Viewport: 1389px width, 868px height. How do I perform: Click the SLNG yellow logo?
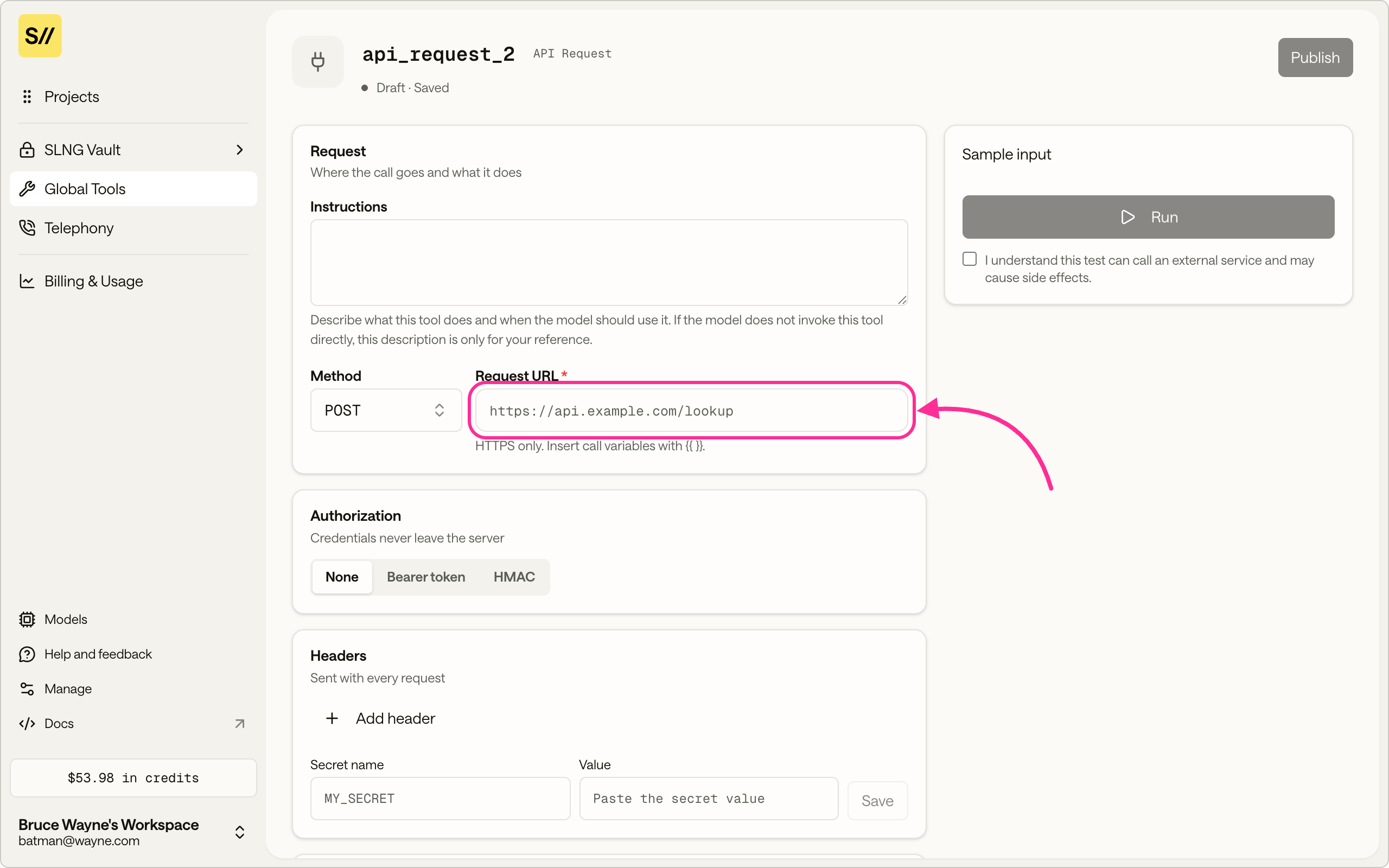tap(40, 36)
